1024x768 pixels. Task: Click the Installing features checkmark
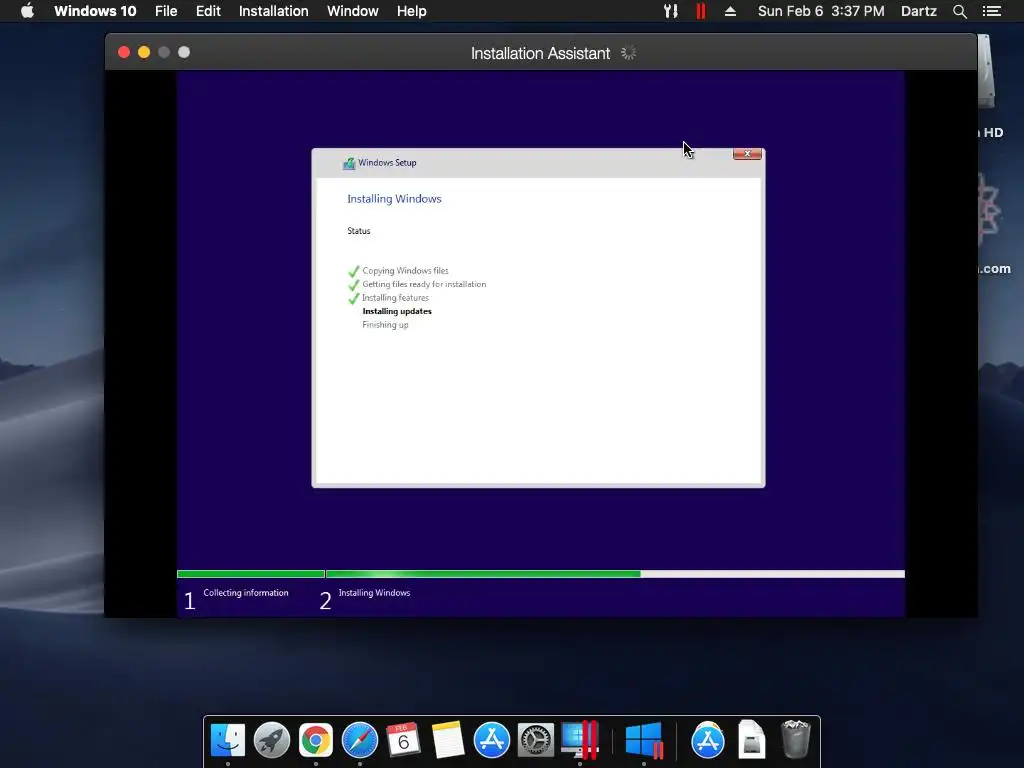(353, 298)
